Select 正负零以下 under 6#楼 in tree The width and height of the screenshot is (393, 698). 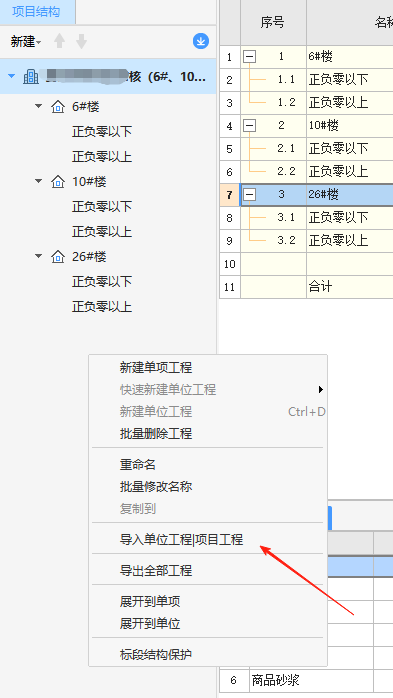click(102, 132)
